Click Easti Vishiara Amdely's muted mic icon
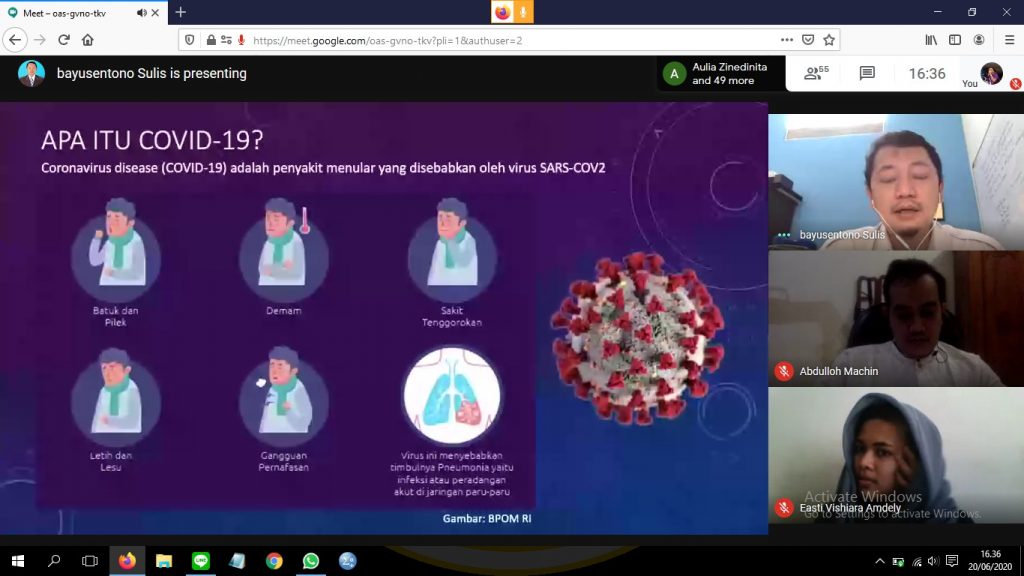This screenshot has width=1024, height=576. click(782, 506)
